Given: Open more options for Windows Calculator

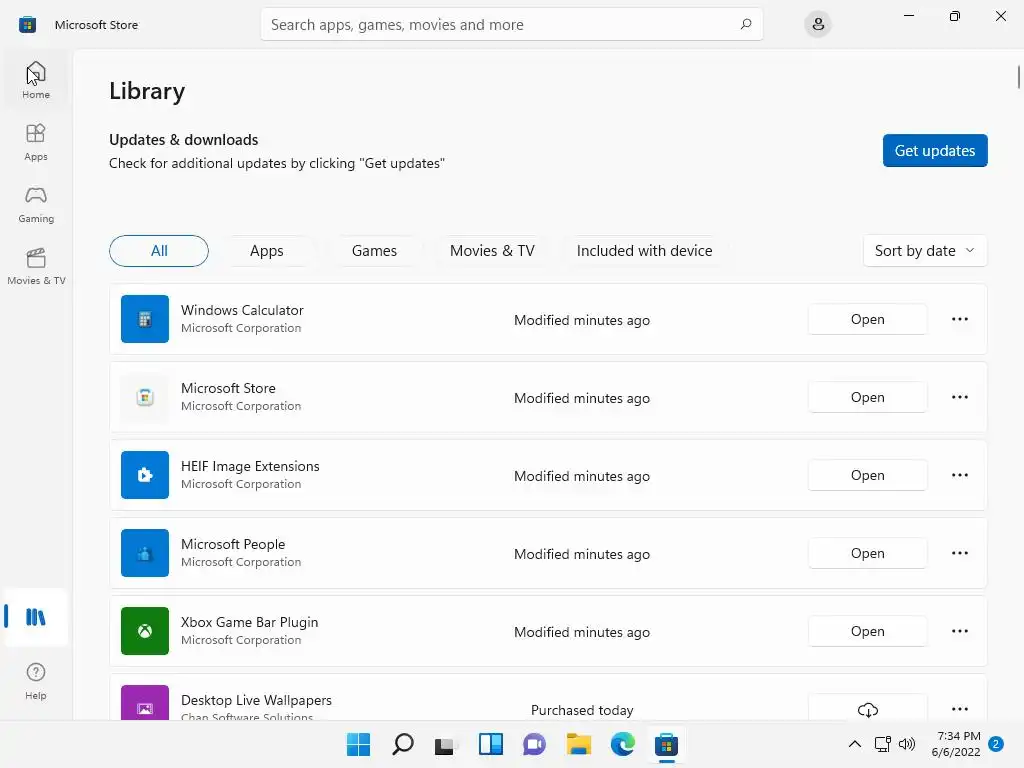Looking at the screenshot, I should (x=959, y=319).
